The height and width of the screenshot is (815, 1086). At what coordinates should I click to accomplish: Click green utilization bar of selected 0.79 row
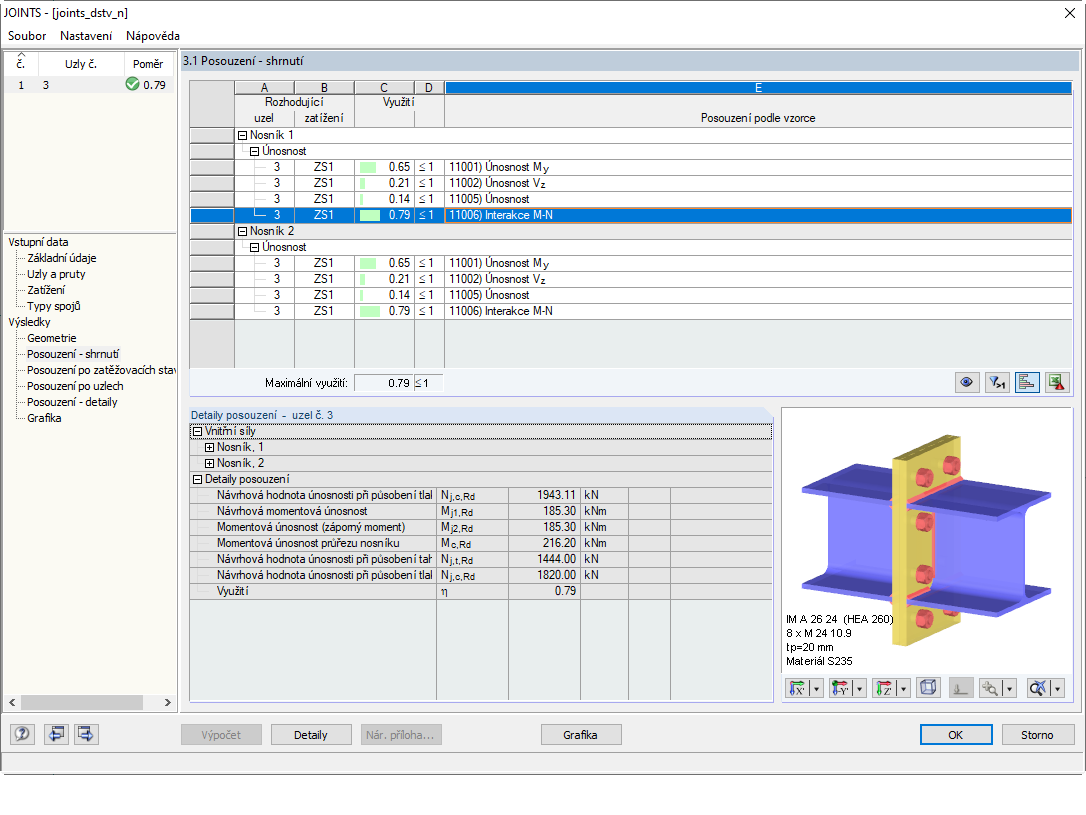coord(370,215)
